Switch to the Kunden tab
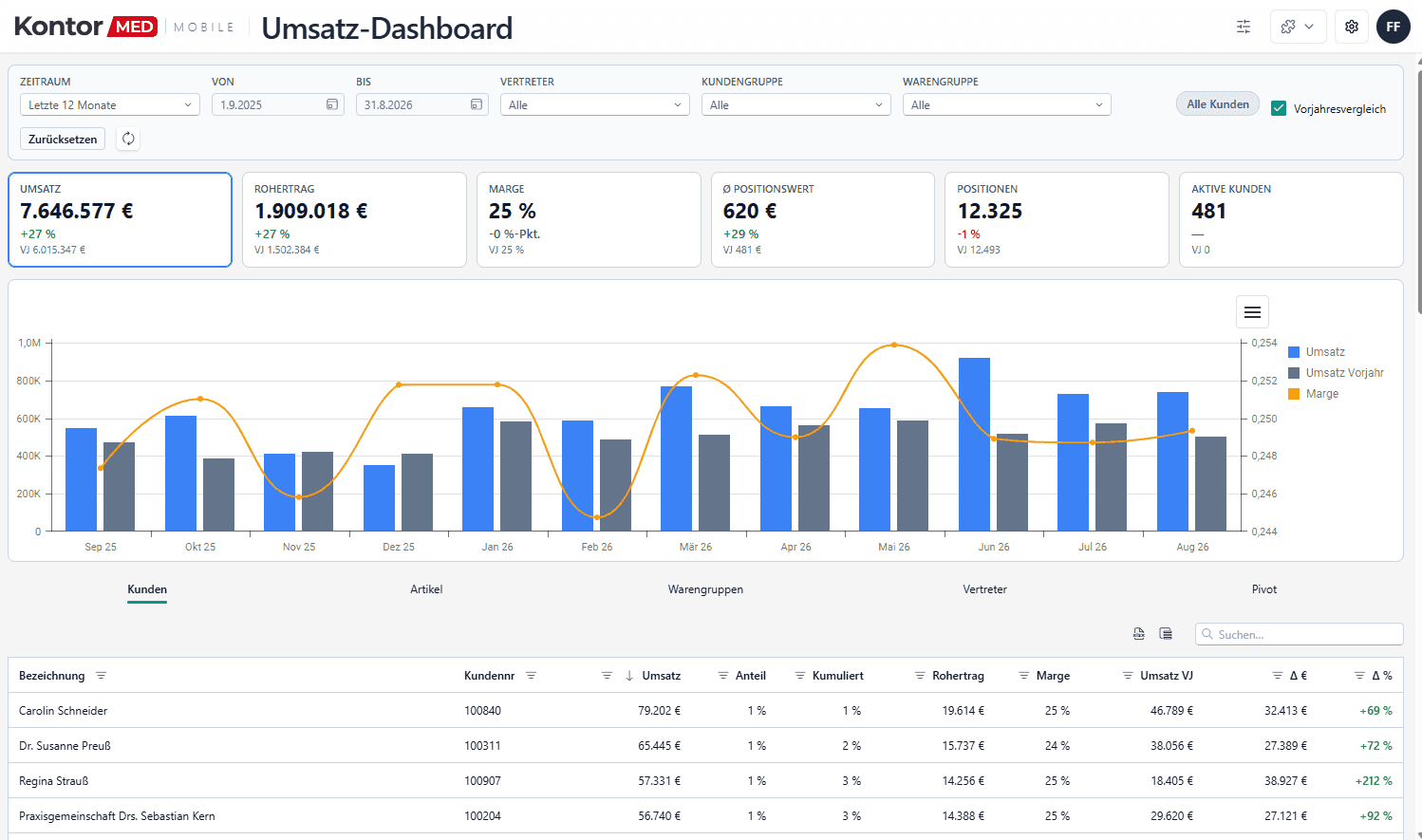1422x840 pixels. click(147, 589)
